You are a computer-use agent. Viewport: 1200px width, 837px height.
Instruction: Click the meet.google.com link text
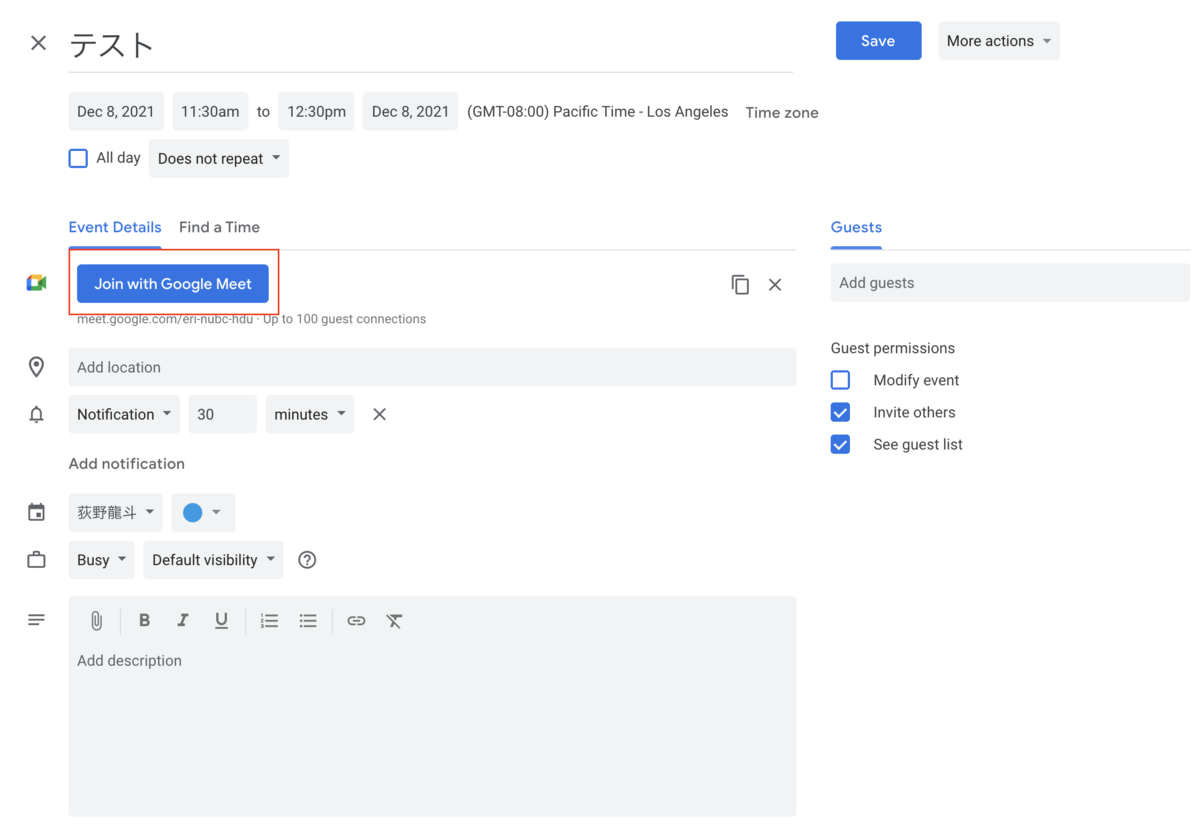pos(165,319)
